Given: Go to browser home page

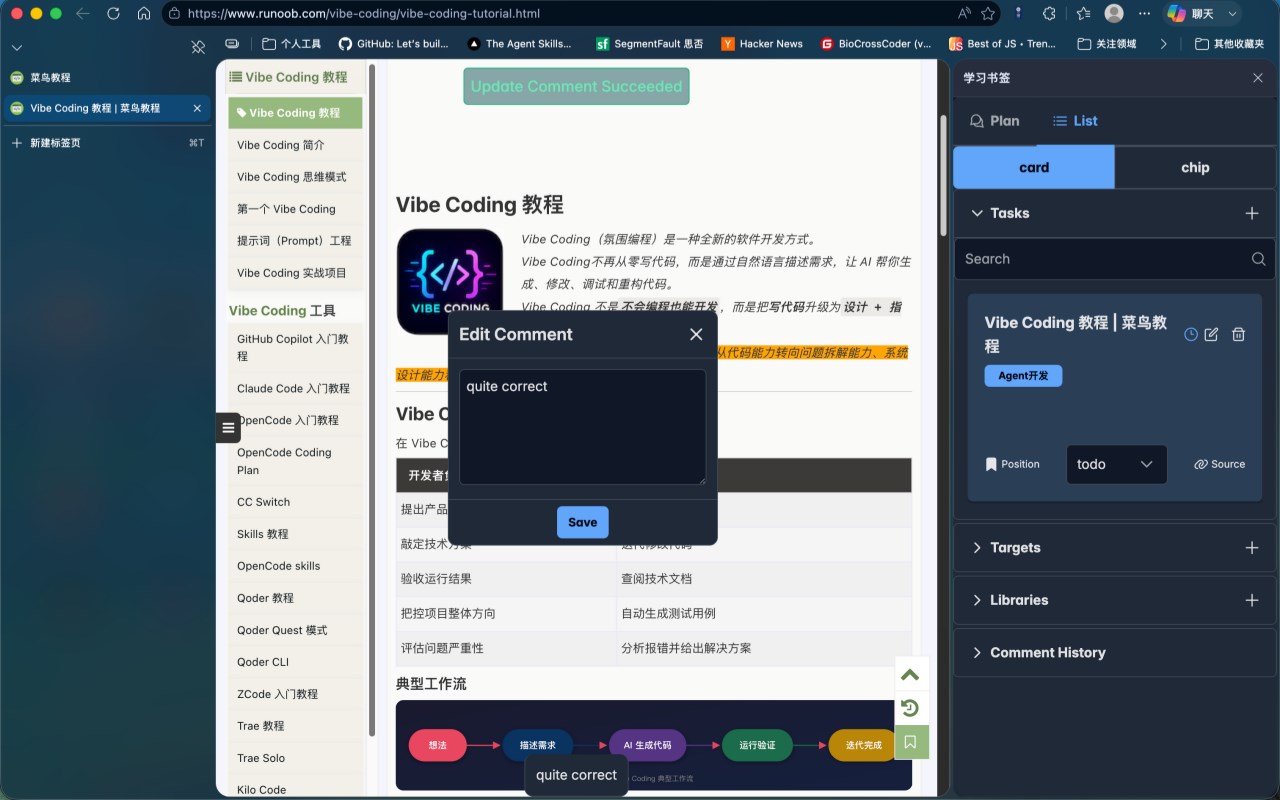Looking at the screenshot, I should coord(144,14).
